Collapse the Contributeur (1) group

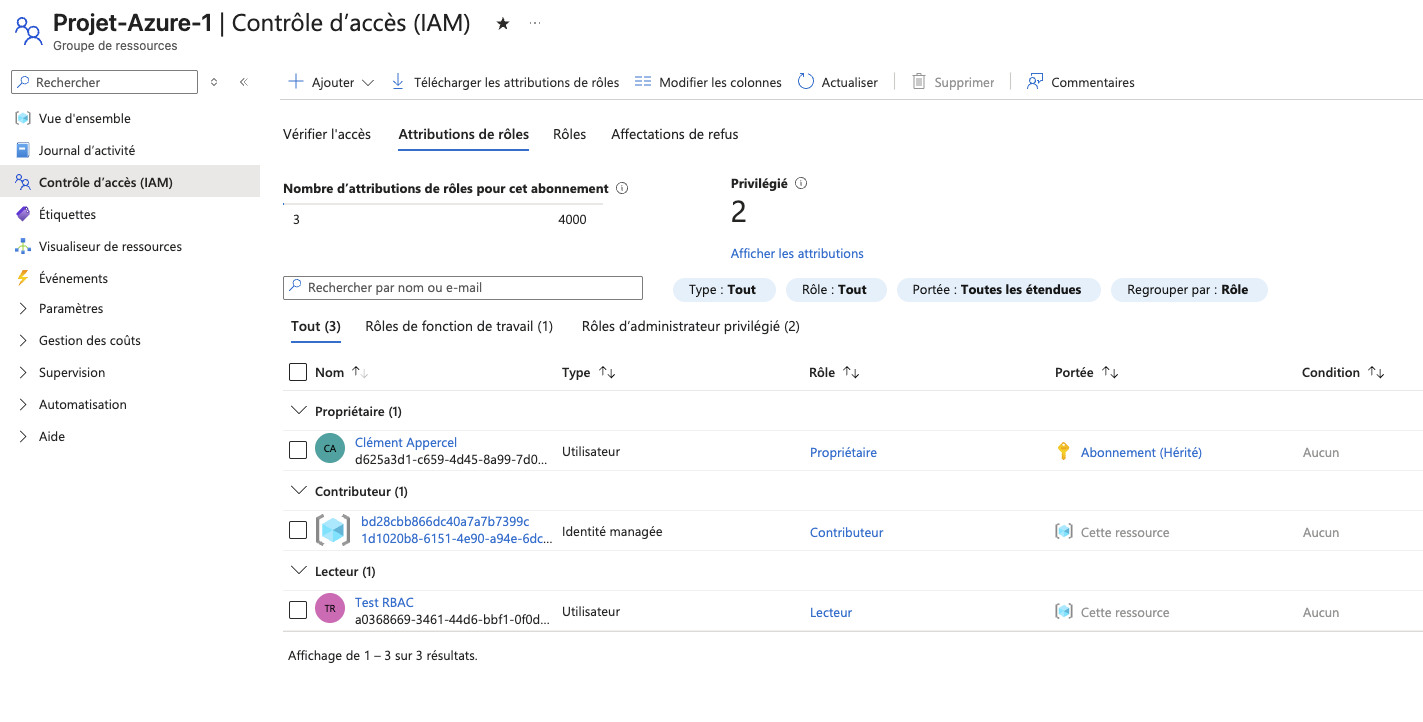(x=297, y=490)
